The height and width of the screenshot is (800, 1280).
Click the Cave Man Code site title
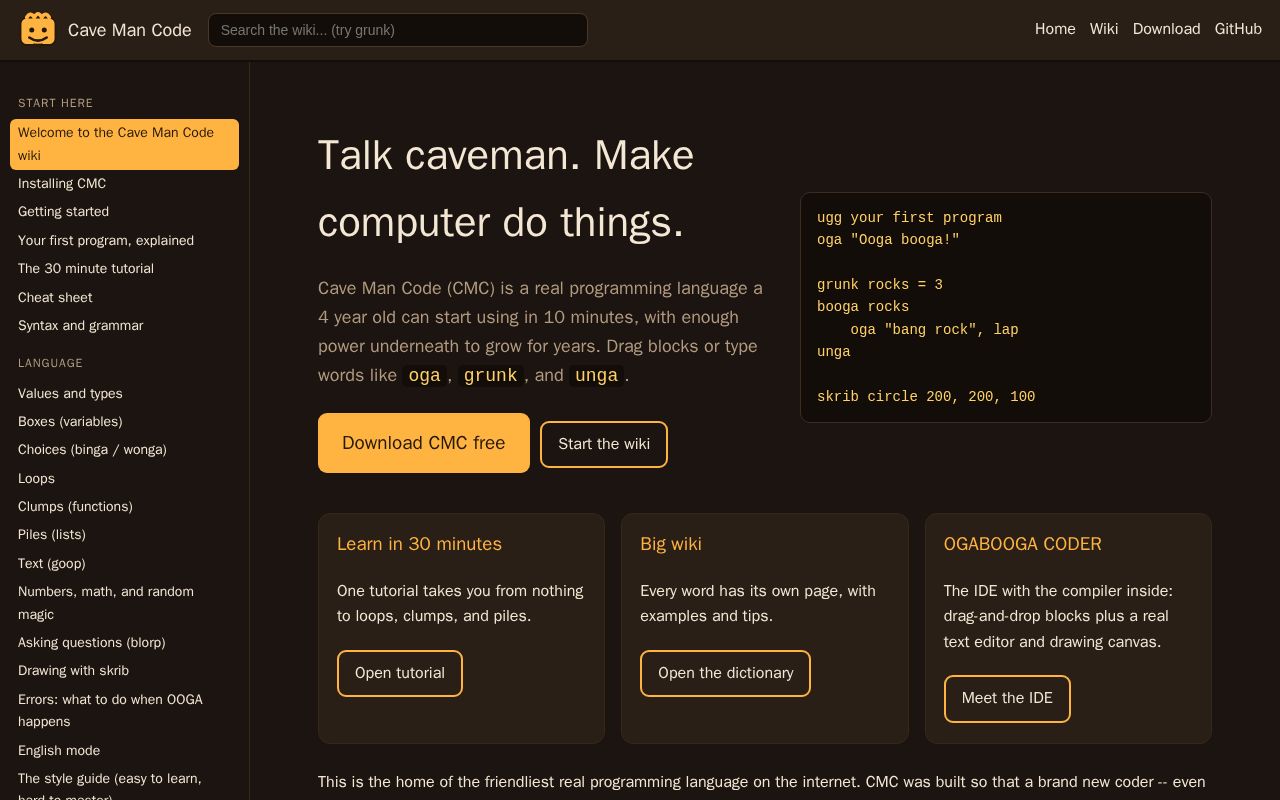[130, 30]
